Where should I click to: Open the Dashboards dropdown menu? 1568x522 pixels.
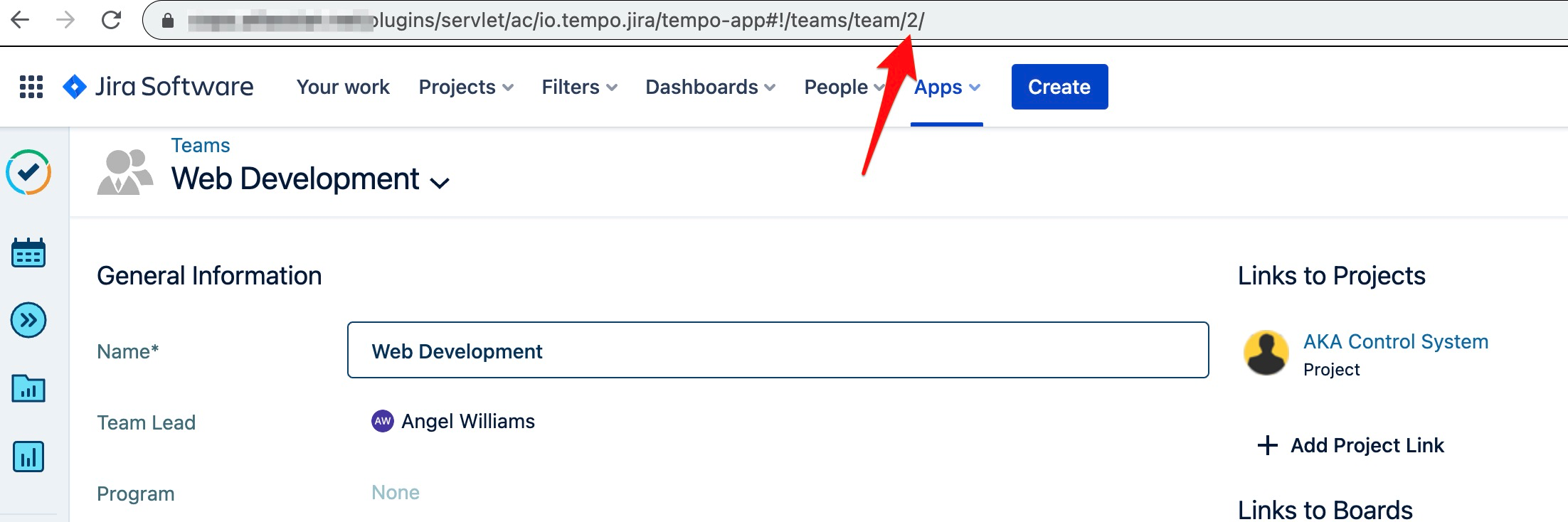click(710, 87)
